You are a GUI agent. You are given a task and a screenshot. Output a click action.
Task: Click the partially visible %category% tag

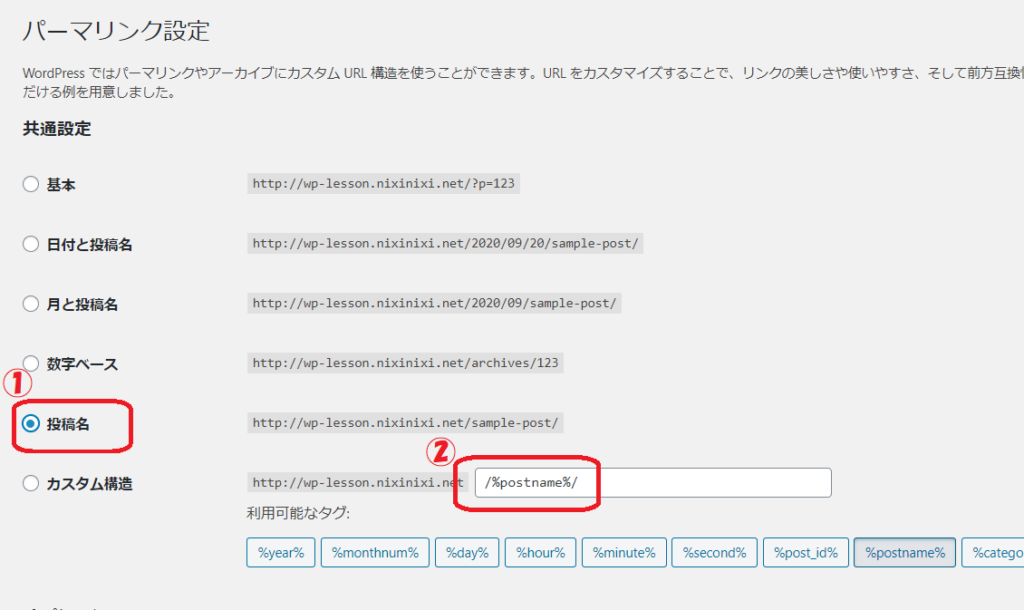[x=994, y=553]
